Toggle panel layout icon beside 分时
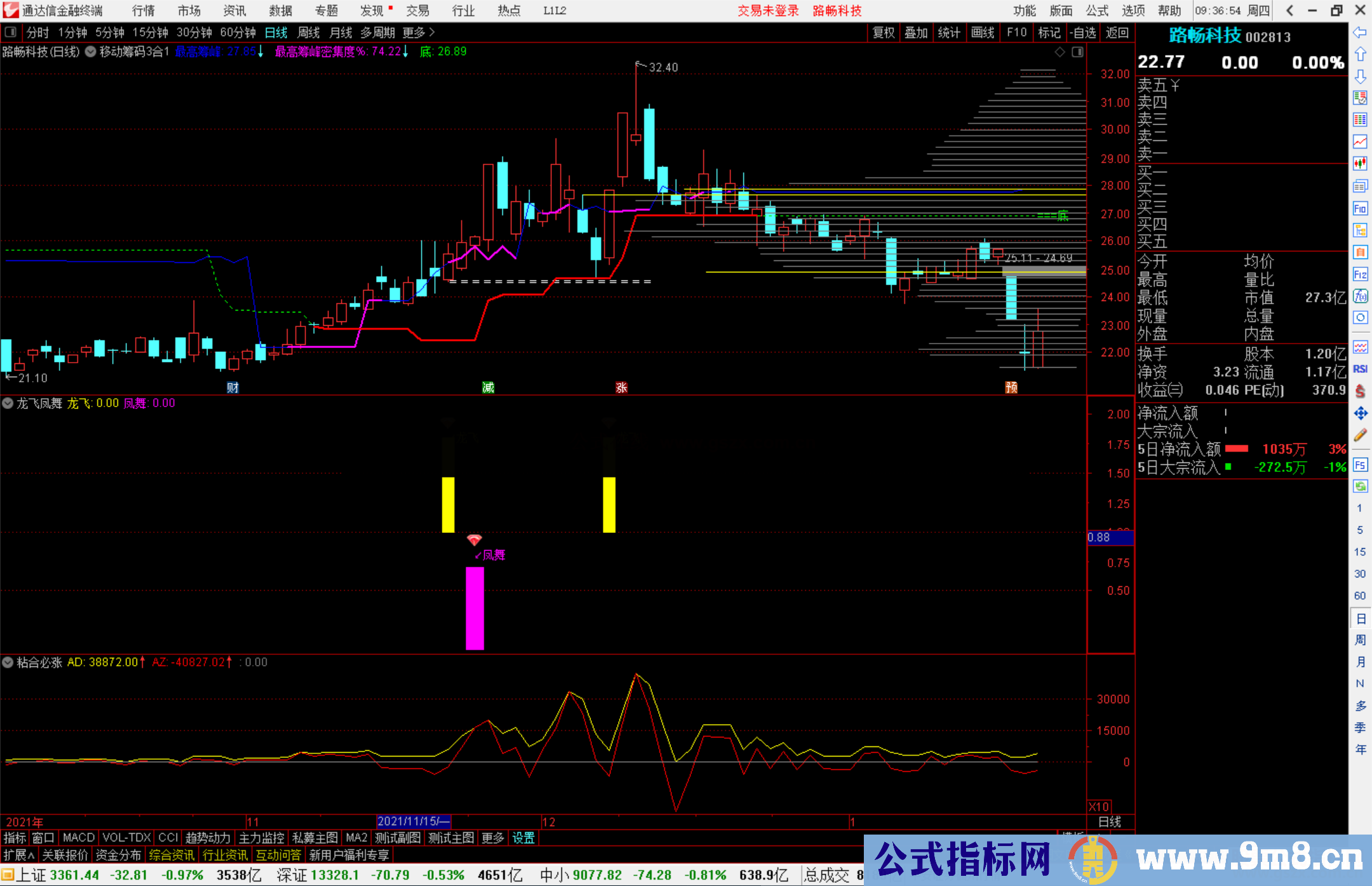 click(11, 32)
